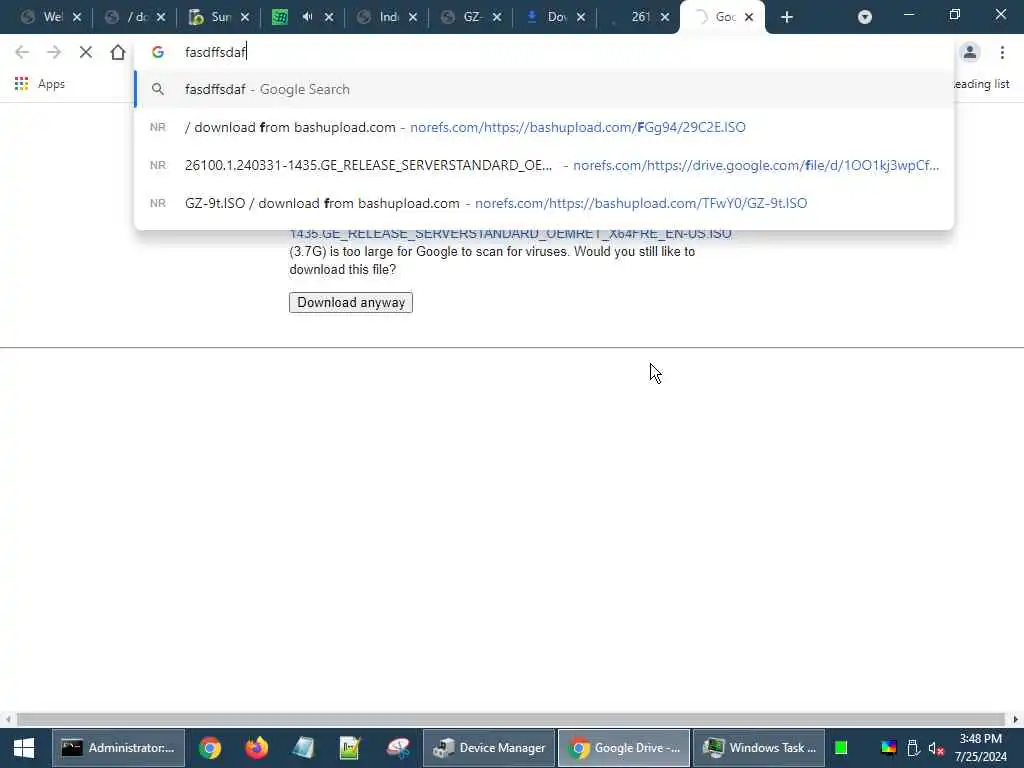Navigate forward in browser history
1024x768 pixels.
tap(54, 52)
